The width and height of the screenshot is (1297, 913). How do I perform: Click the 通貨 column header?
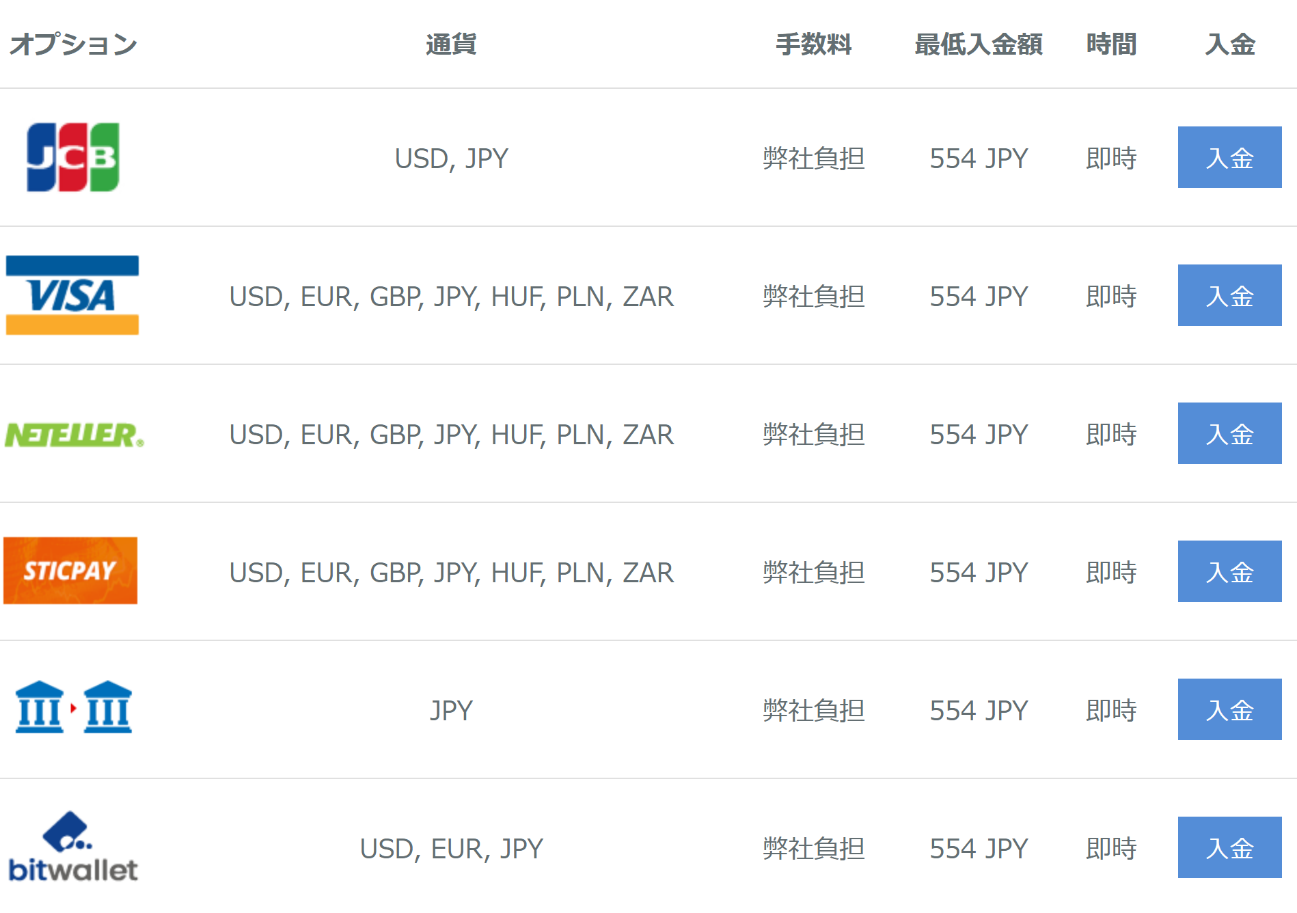click(451, 44)
